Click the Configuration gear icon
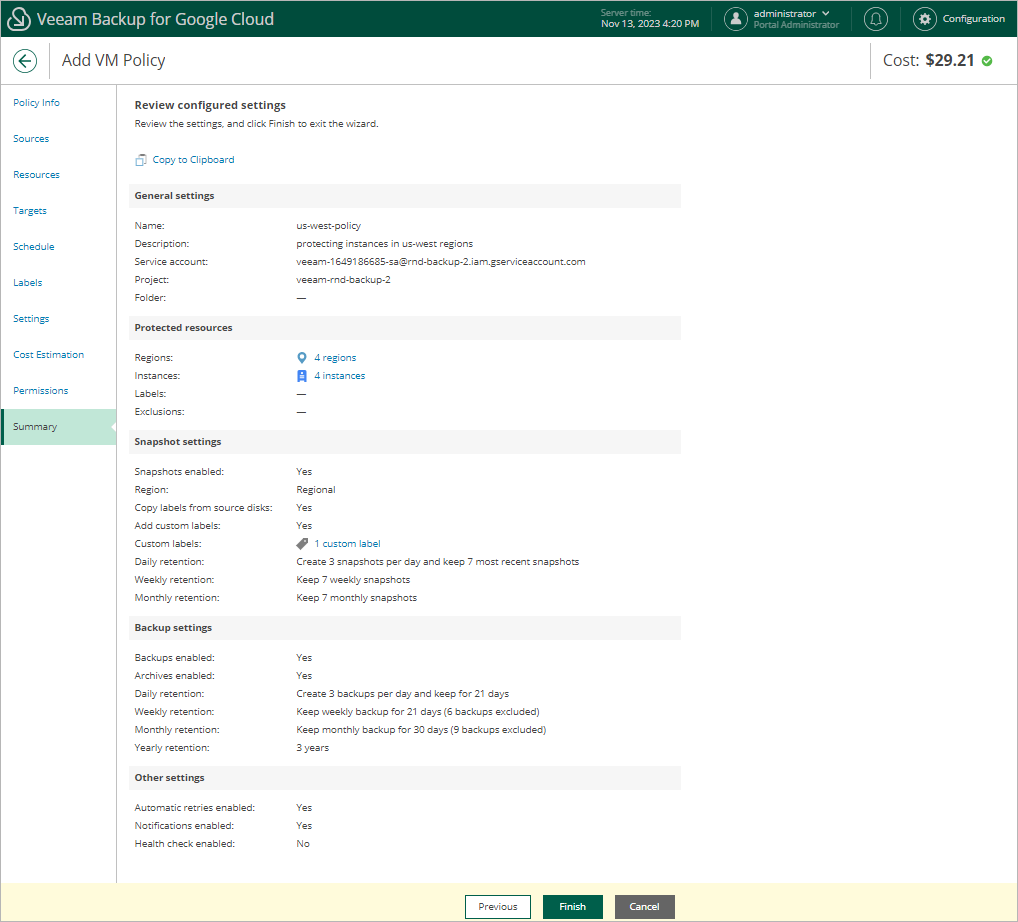This screenshot has width=1018, height=922. tap(925, 19)
